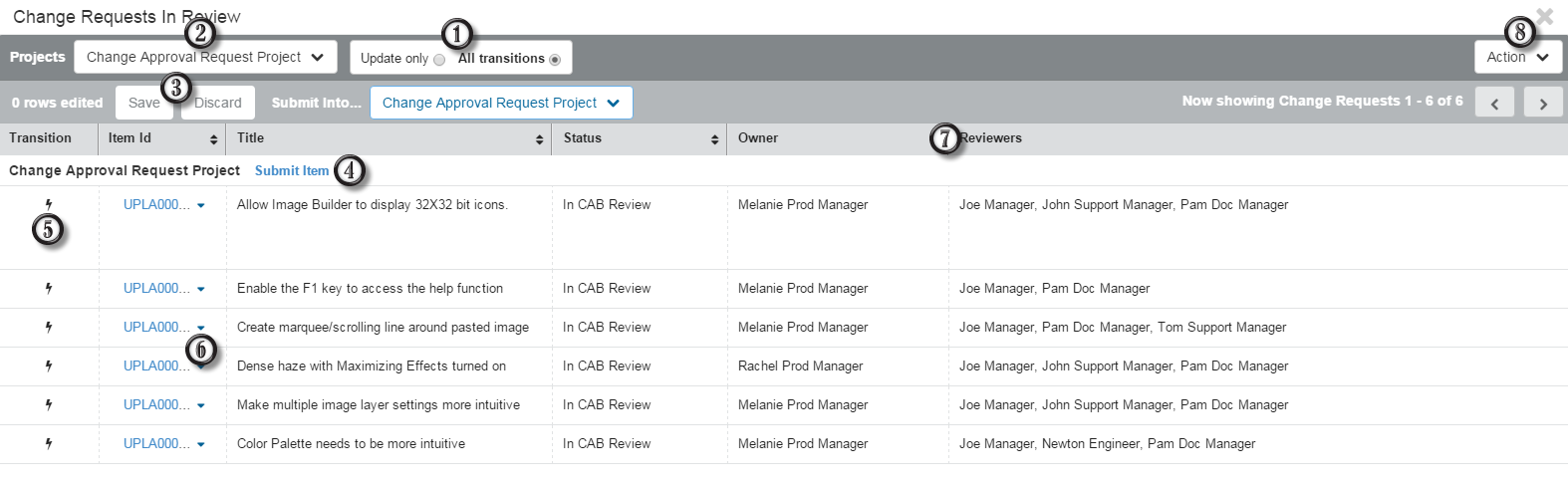
Task: Open UPLA000 item link for Enable F1 key
Action: pyautogui.click(x=156, y=288)
